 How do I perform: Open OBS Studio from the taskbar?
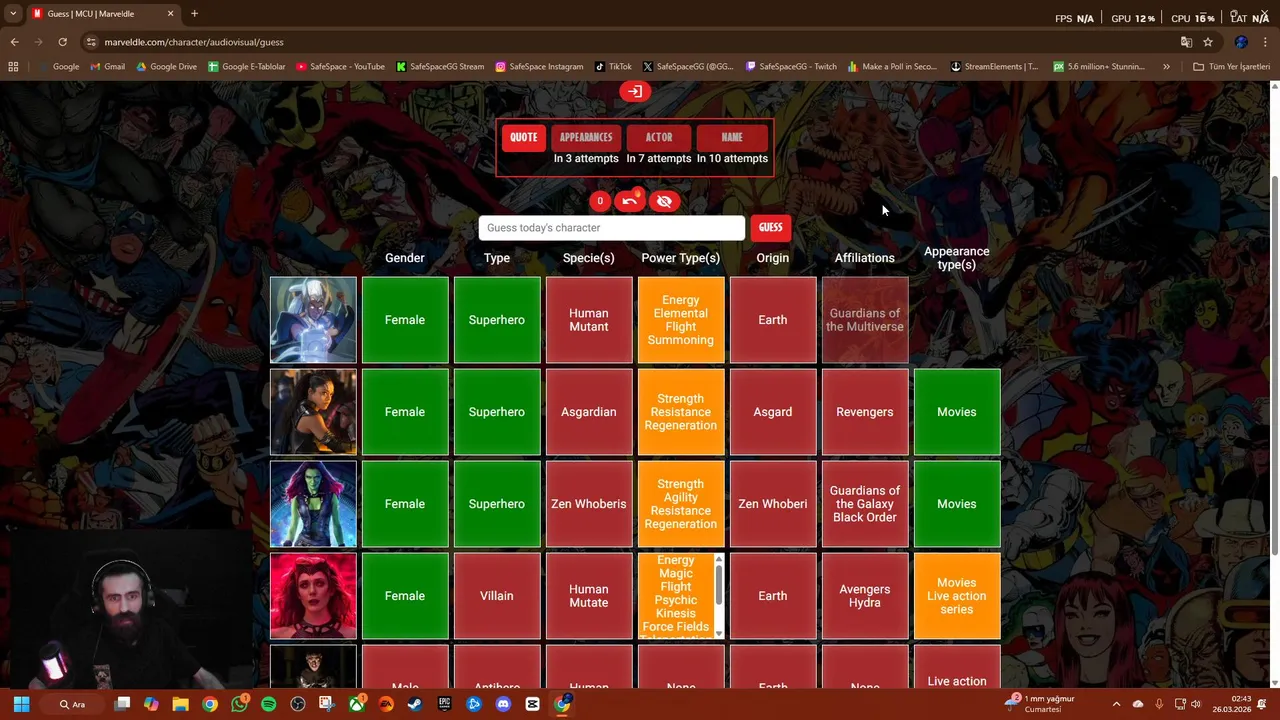pos(297,704)
